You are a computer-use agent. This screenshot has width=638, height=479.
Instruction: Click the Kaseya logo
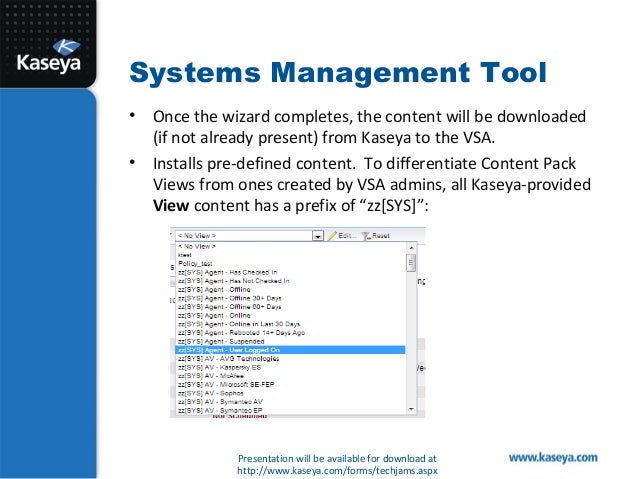point(49,56)
